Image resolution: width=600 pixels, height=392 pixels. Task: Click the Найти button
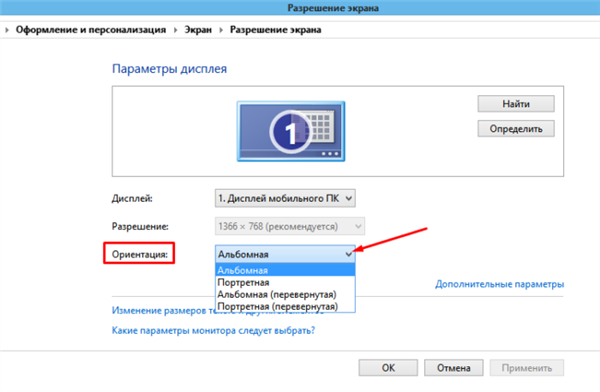[x=516, y=104]
